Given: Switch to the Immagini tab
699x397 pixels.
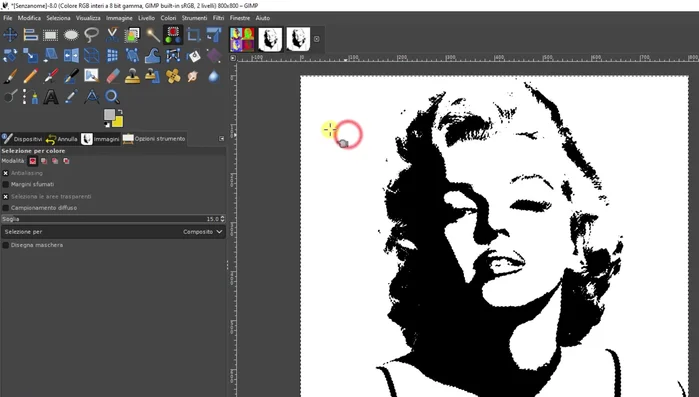Looking at the screenshot, I should pos(100,139).
